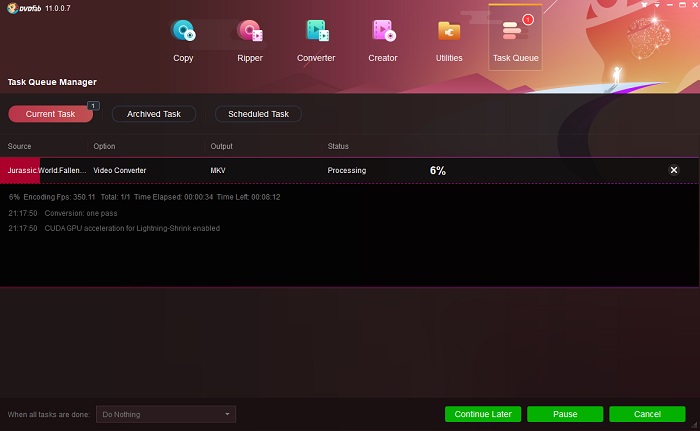This screenshot has width=700, height=431.
Task: Maximize the DVDFab window
Action: (x=682, y=4)
